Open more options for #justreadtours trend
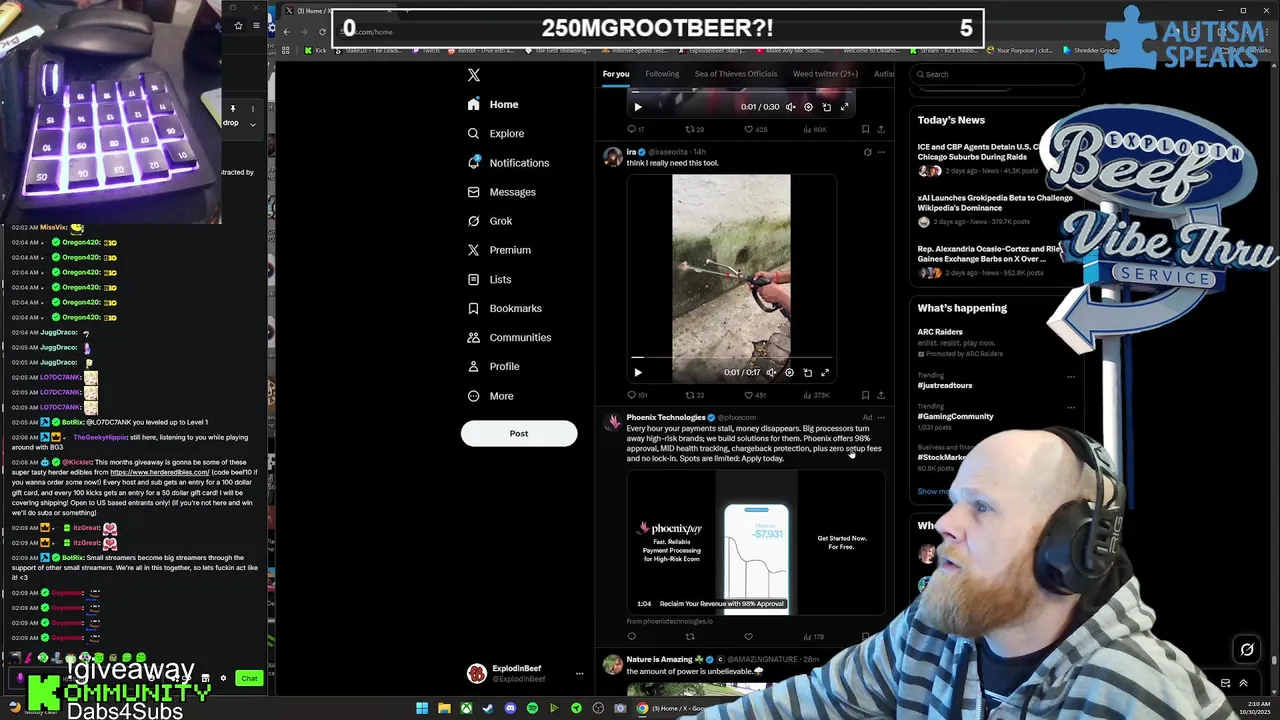The height and width of the screenshot is (720, 1280). (x=1071, y=377)
